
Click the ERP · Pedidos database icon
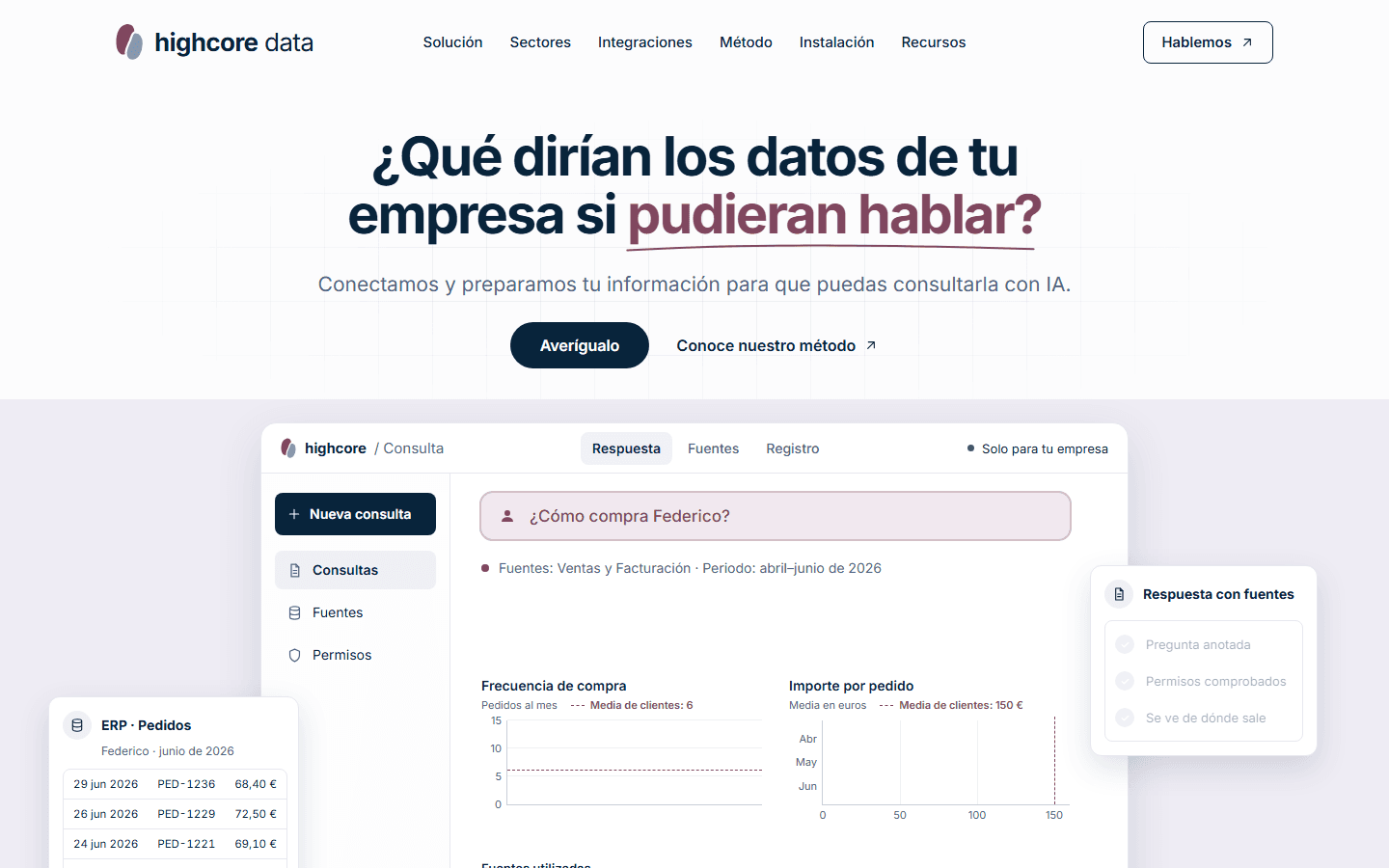coord(77,725)
